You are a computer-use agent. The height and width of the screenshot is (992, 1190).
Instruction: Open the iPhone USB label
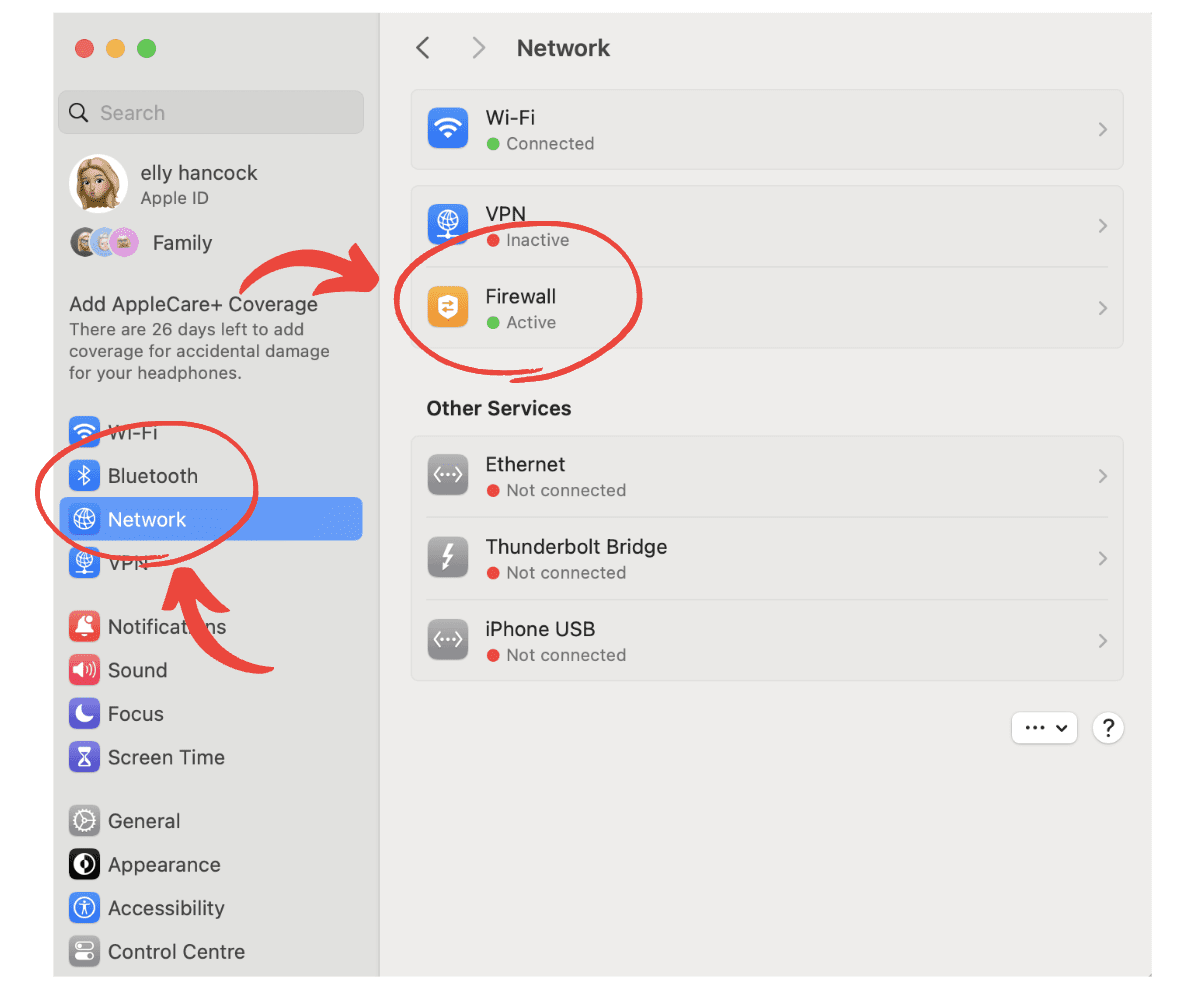coord(540,629)
